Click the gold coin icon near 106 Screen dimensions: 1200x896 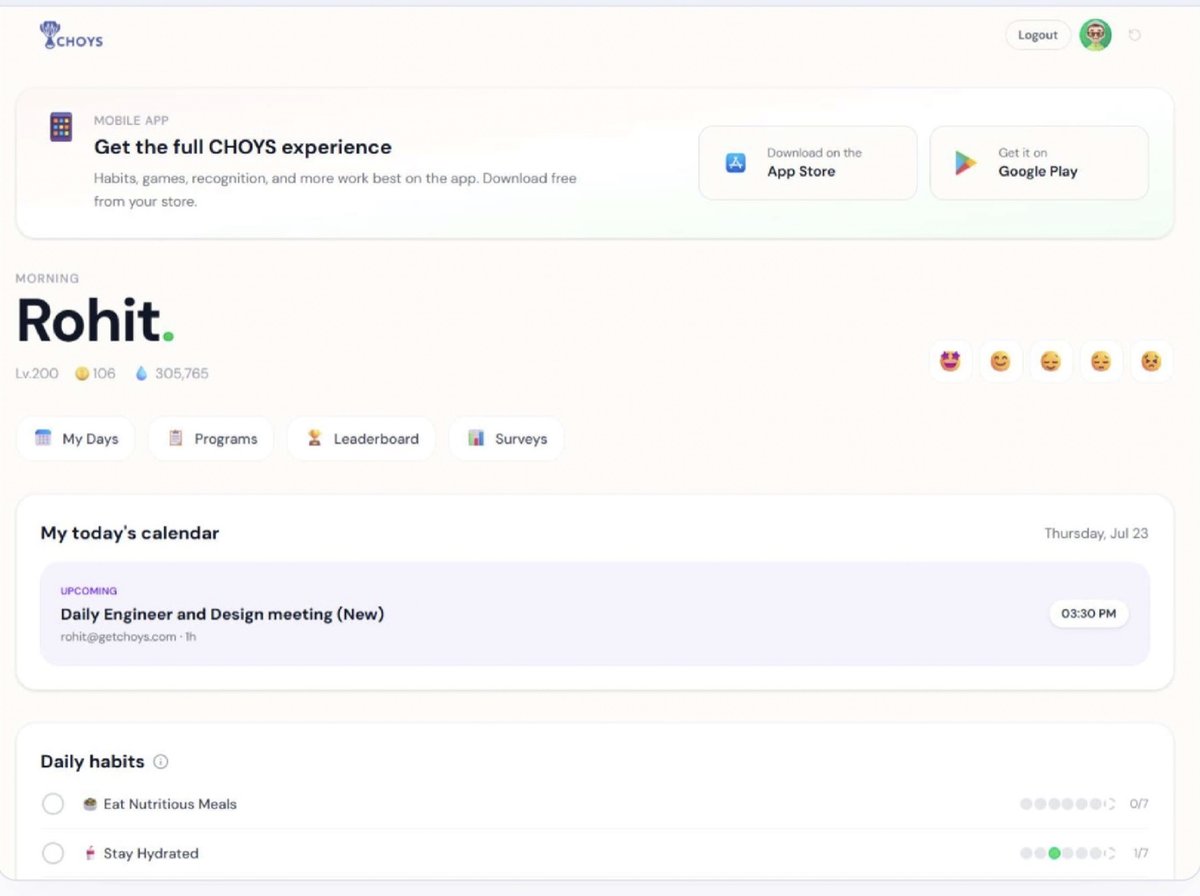pyautogui.click(x=82, y=373)
